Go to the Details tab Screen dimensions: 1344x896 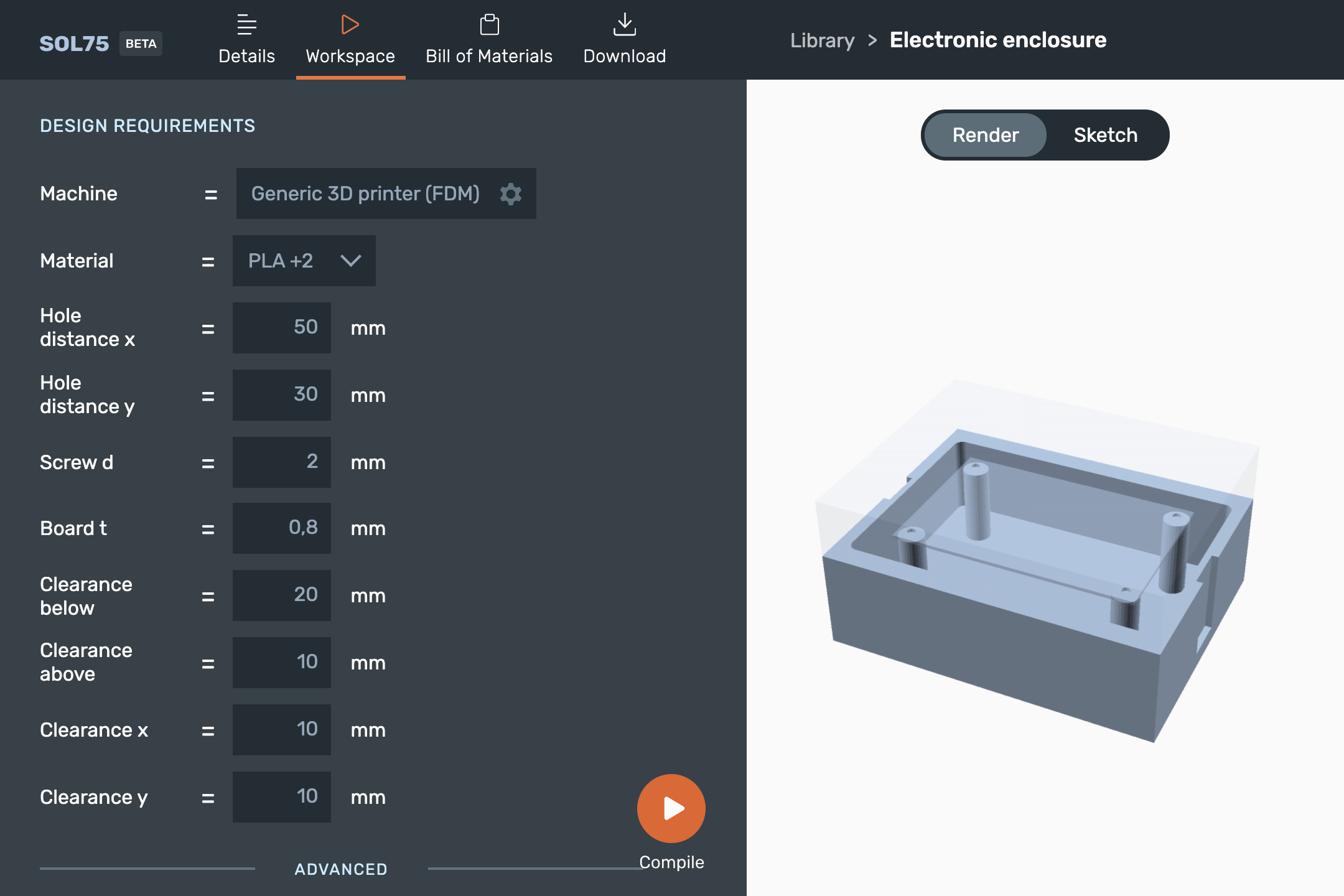click(x=246, y=56)
